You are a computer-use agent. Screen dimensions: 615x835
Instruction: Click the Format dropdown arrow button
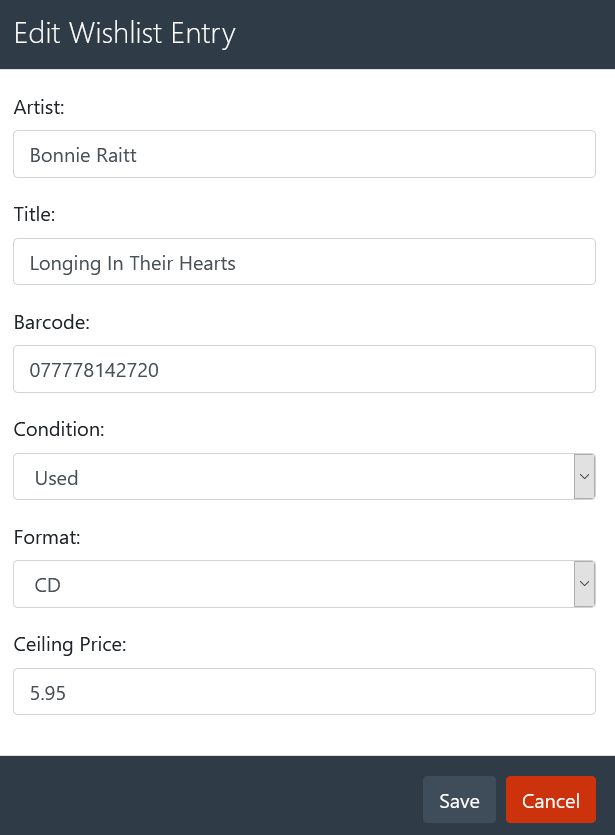584,584
